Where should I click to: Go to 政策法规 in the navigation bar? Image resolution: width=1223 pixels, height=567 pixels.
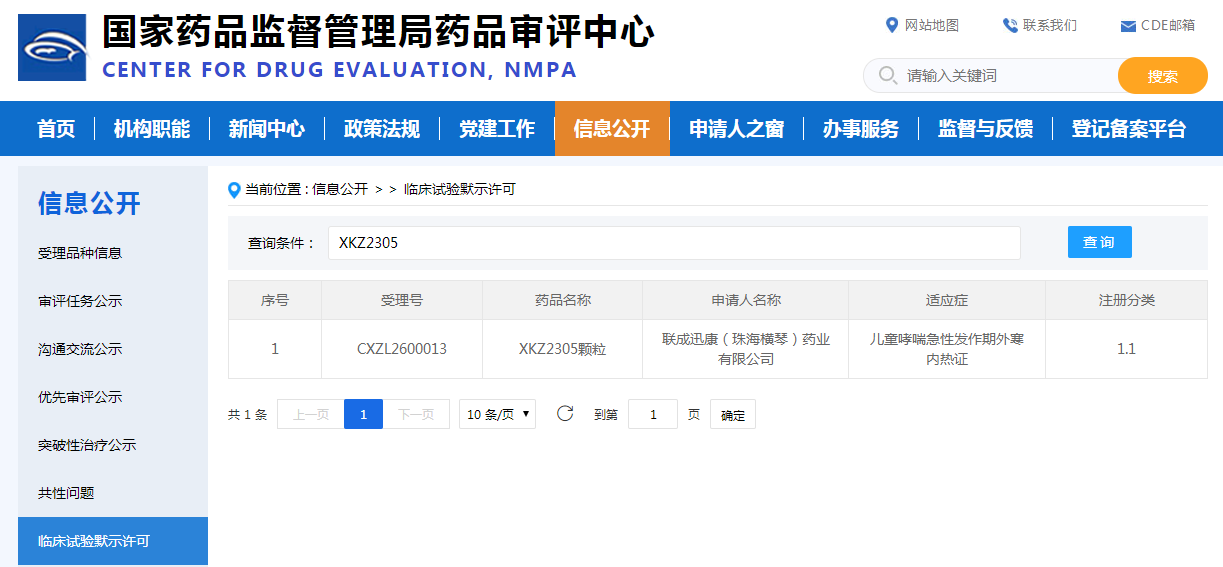(x=382, y=129)
